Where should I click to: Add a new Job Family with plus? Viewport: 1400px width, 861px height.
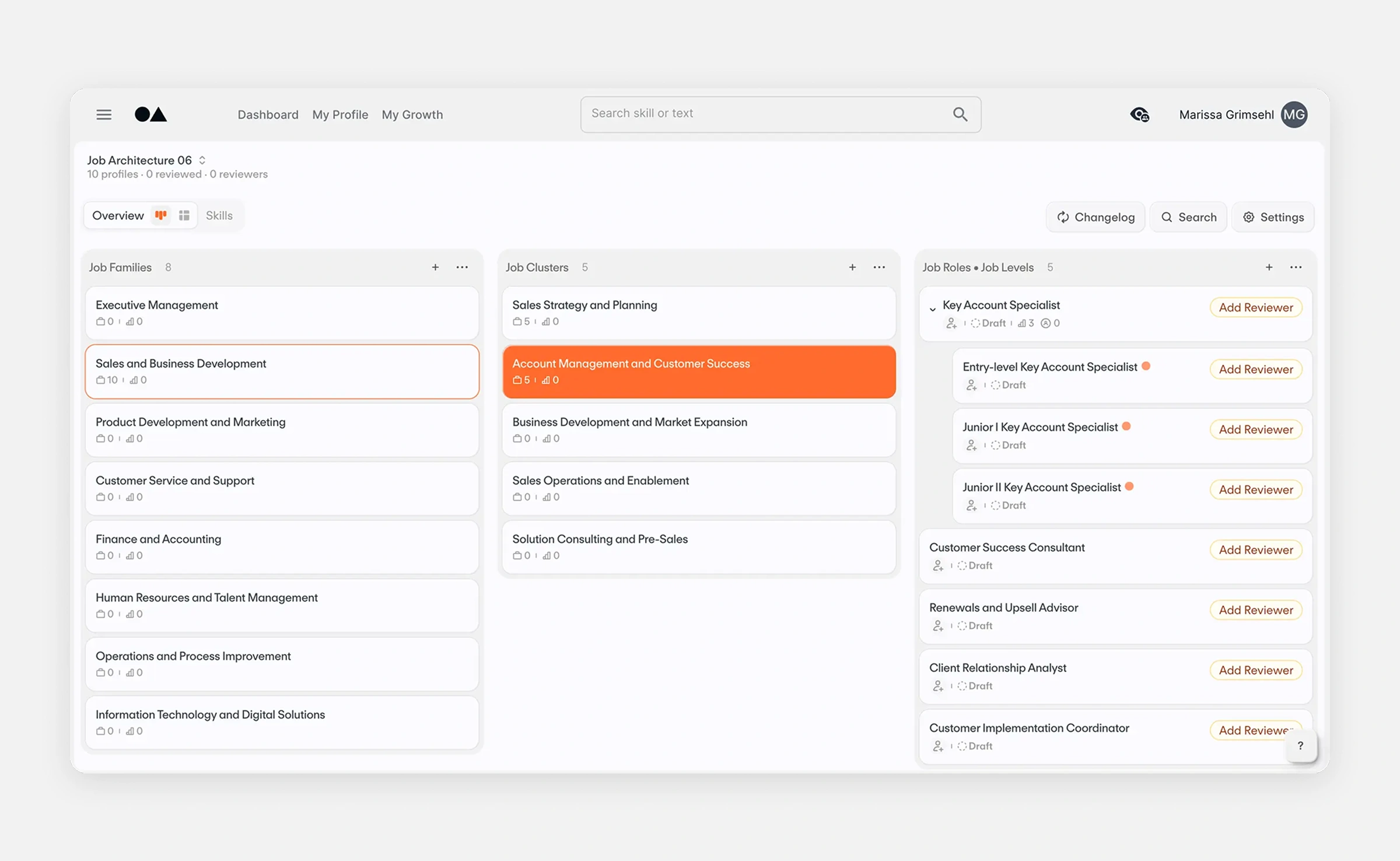[x=435, y=267]
